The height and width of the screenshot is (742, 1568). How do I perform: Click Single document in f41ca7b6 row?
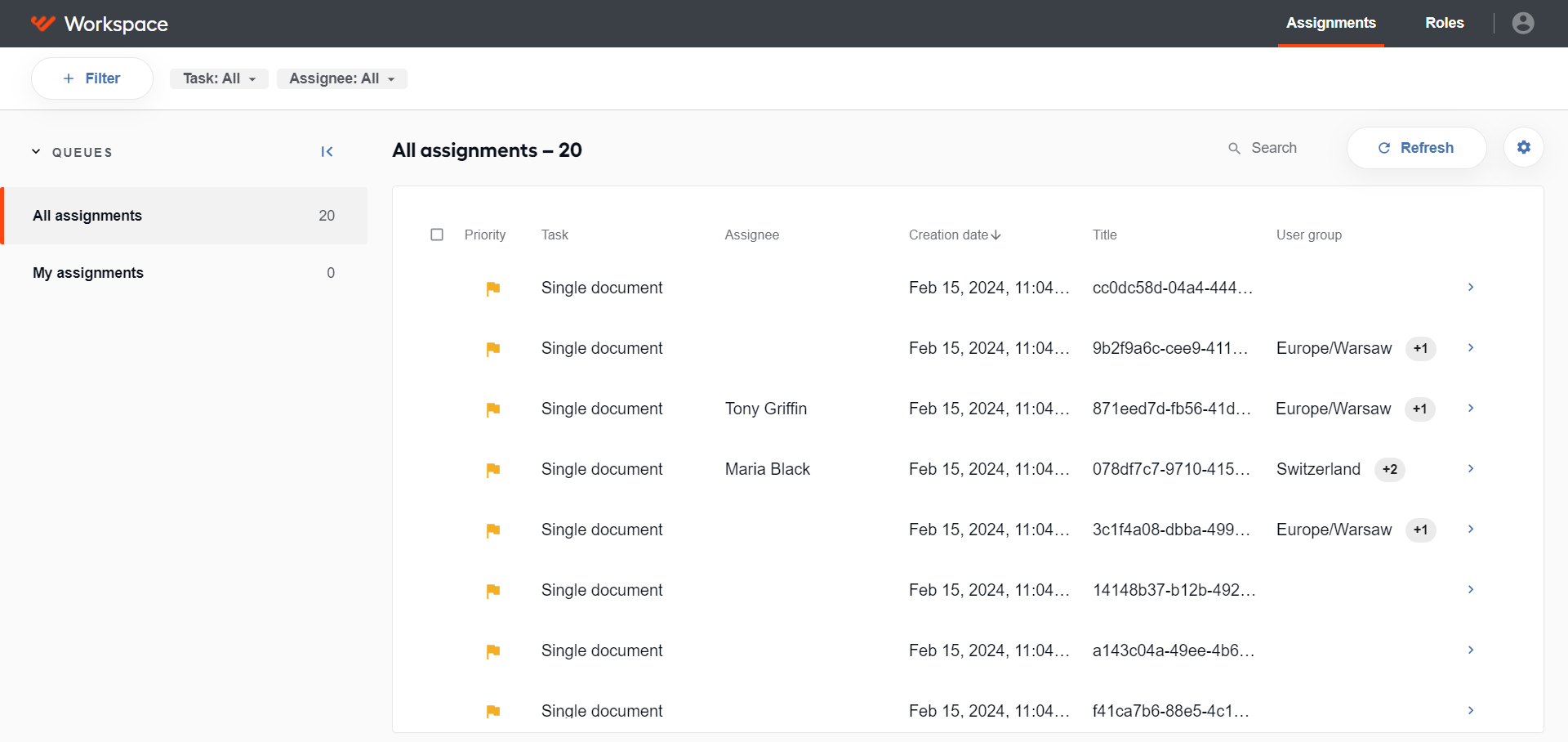tap(602, 711)
